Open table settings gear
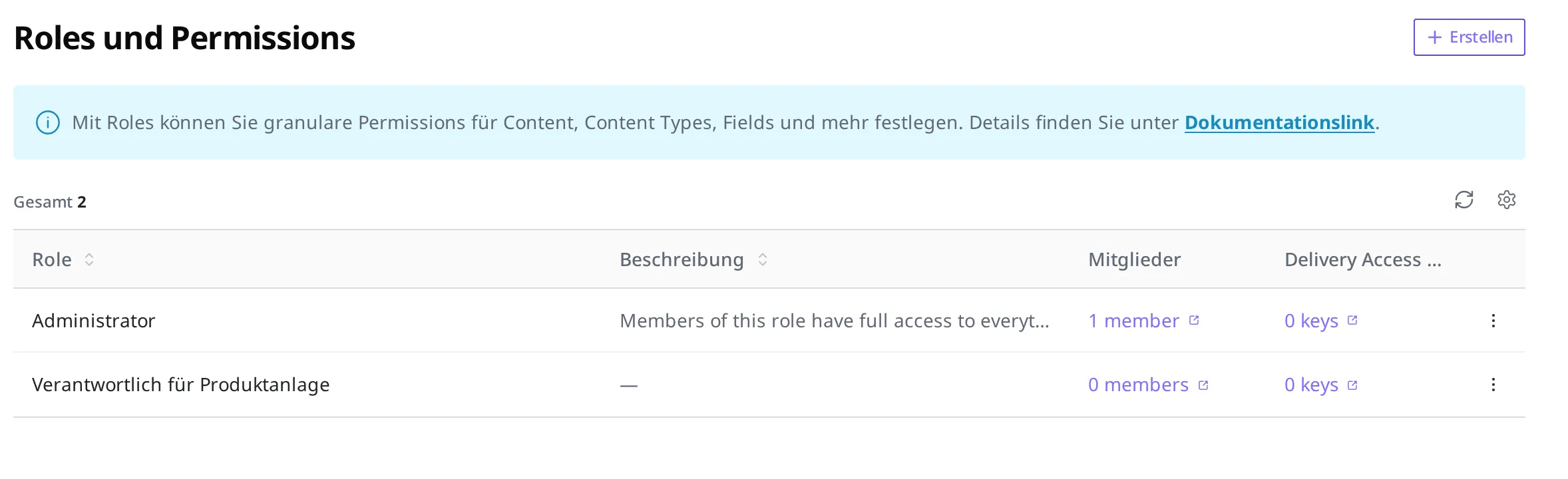1568x479 pixels. (1507, 200)
